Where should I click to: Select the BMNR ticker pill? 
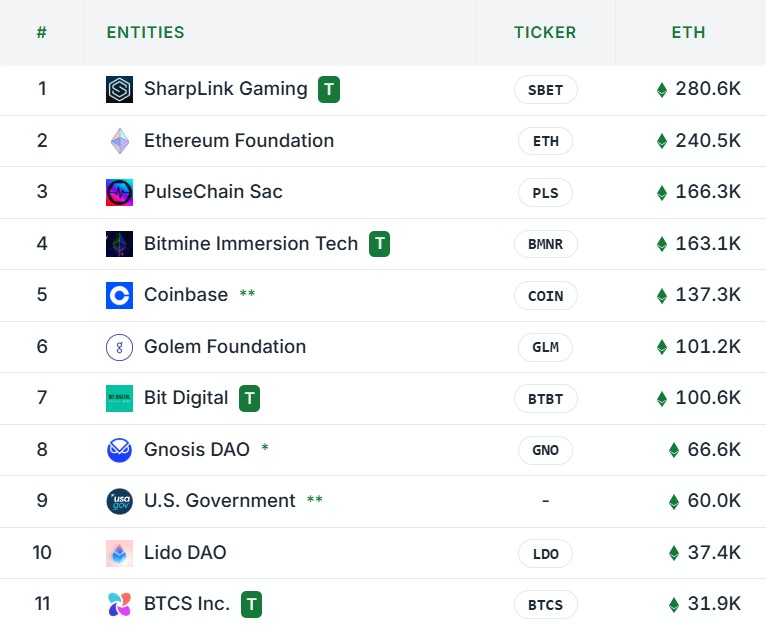pyautogui.click(x=546, y=244)
